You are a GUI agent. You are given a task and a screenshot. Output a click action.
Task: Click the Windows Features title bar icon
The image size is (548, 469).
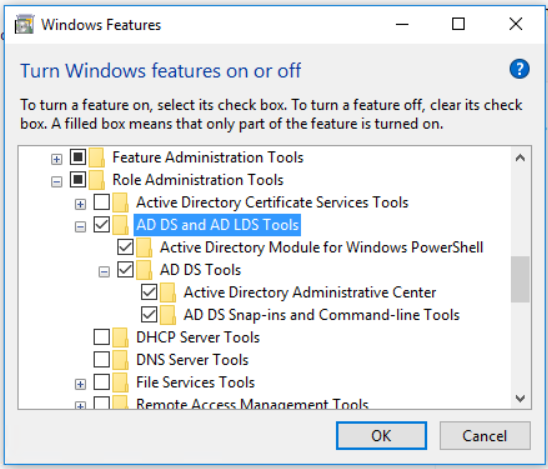24,24
